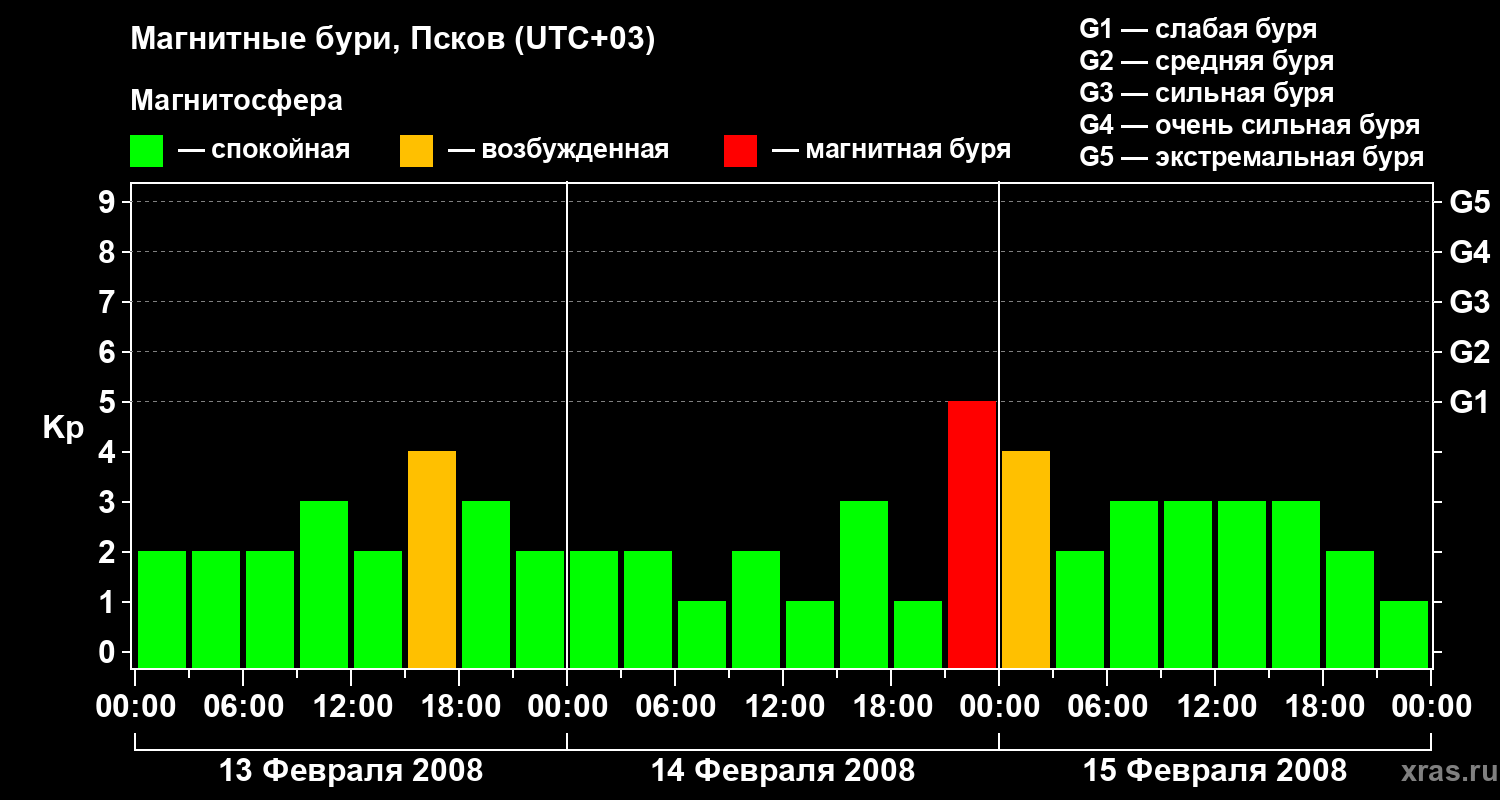1500x800 pixels.
Task: Click the '14 Февраля 2008' date label
Action: point(783,771)
